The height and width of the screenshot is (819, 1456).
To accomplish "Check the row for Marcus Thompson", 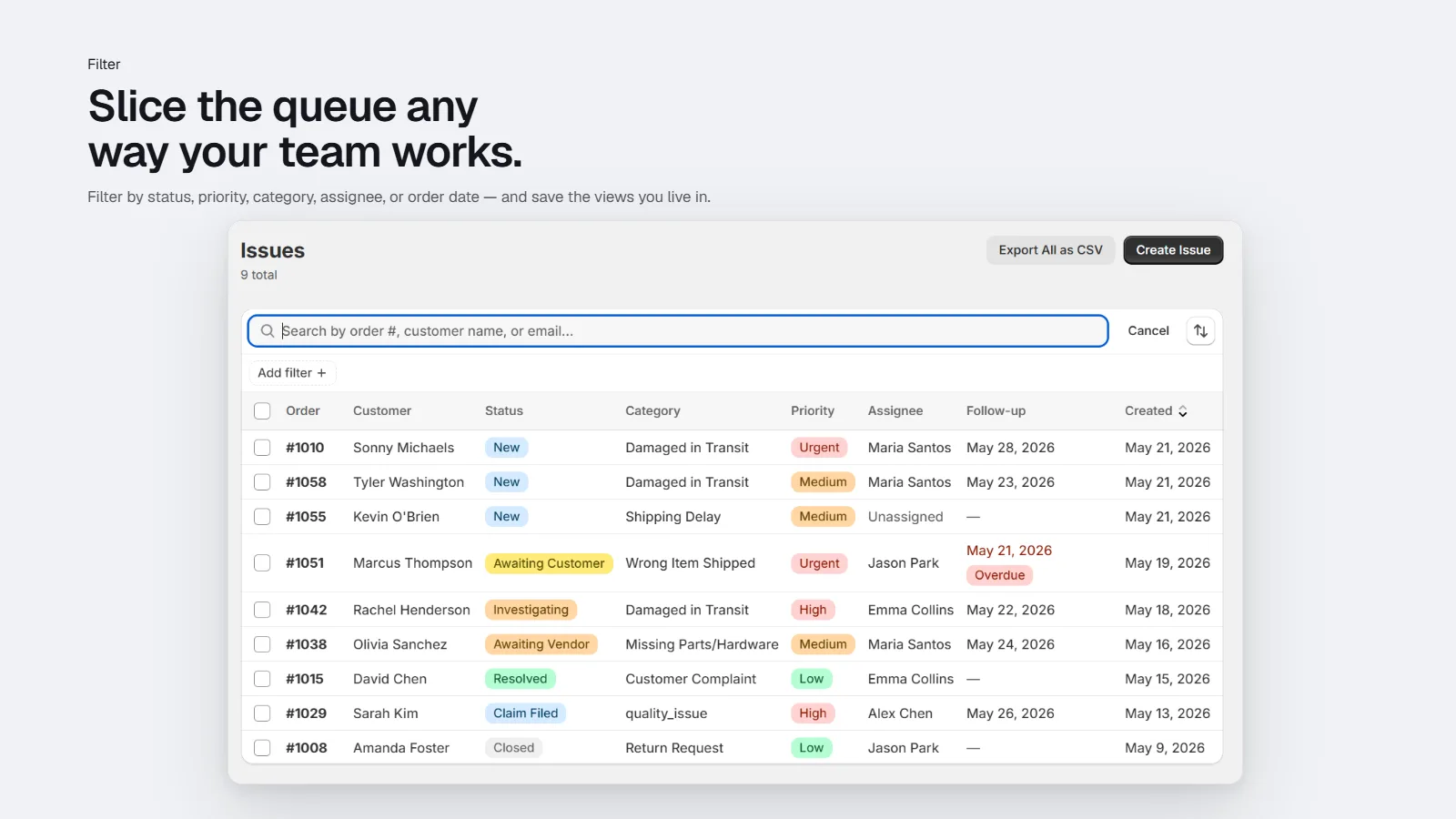I will pos(262,563).
